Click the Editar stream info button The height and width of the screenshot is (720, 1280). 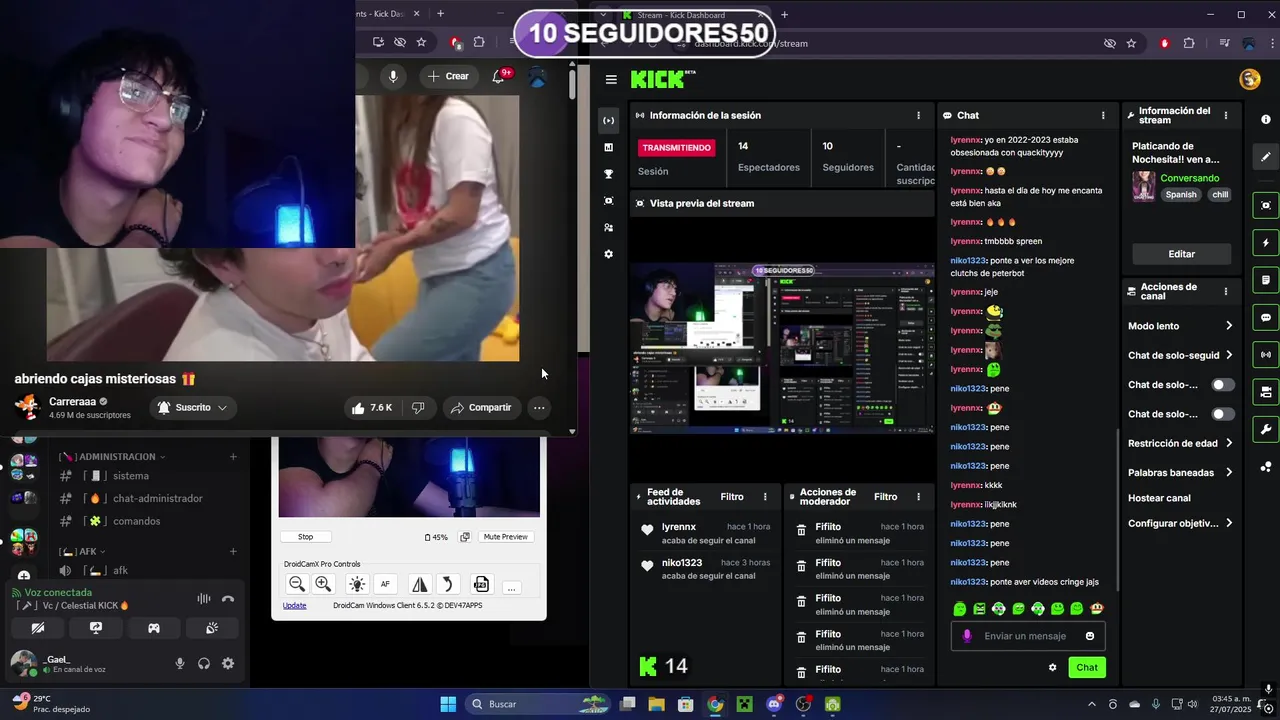(x=1181, y=254)
